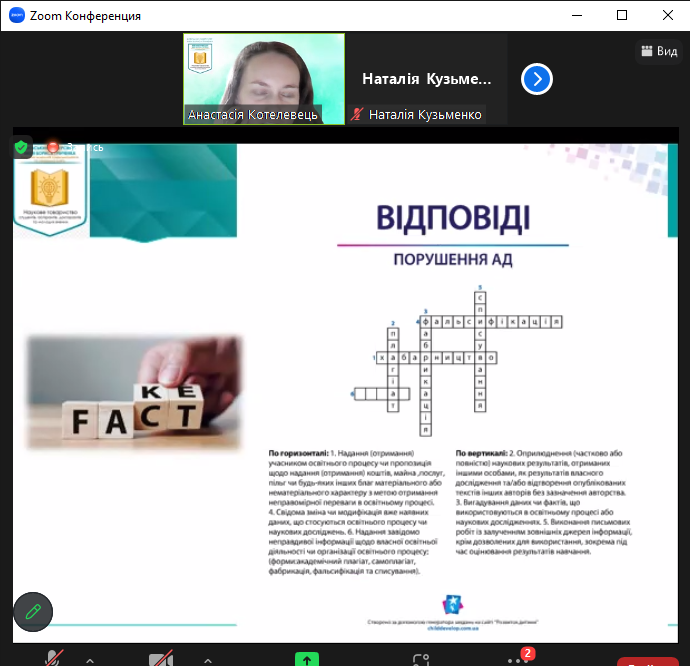Click the childdevelop.com.ua link on the slide

453,628
